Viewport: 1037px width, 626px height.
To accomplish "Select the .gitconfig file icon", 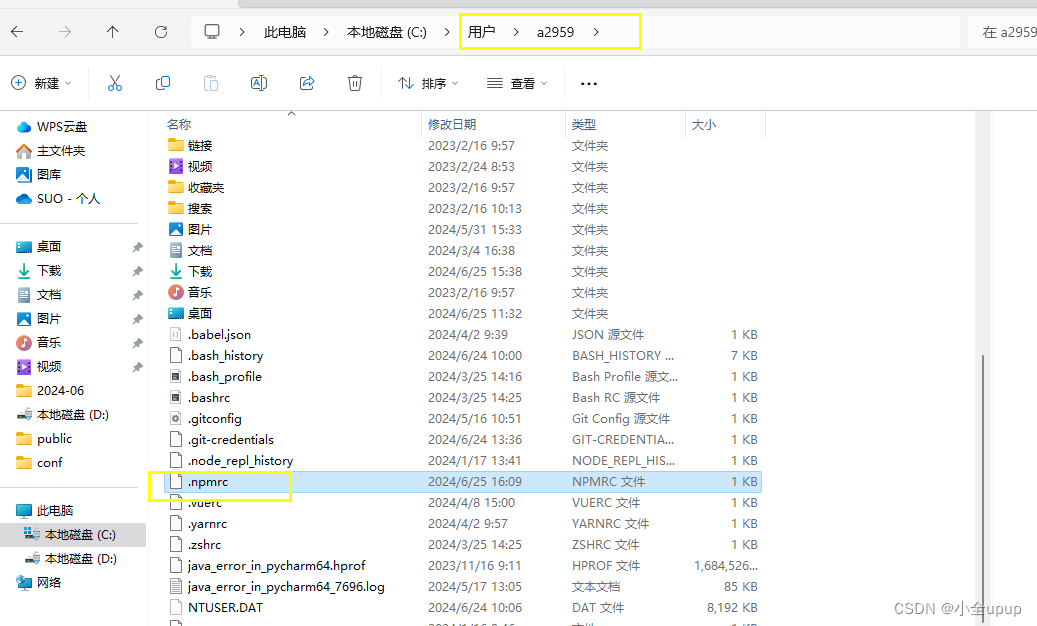I will pos(175,418).
